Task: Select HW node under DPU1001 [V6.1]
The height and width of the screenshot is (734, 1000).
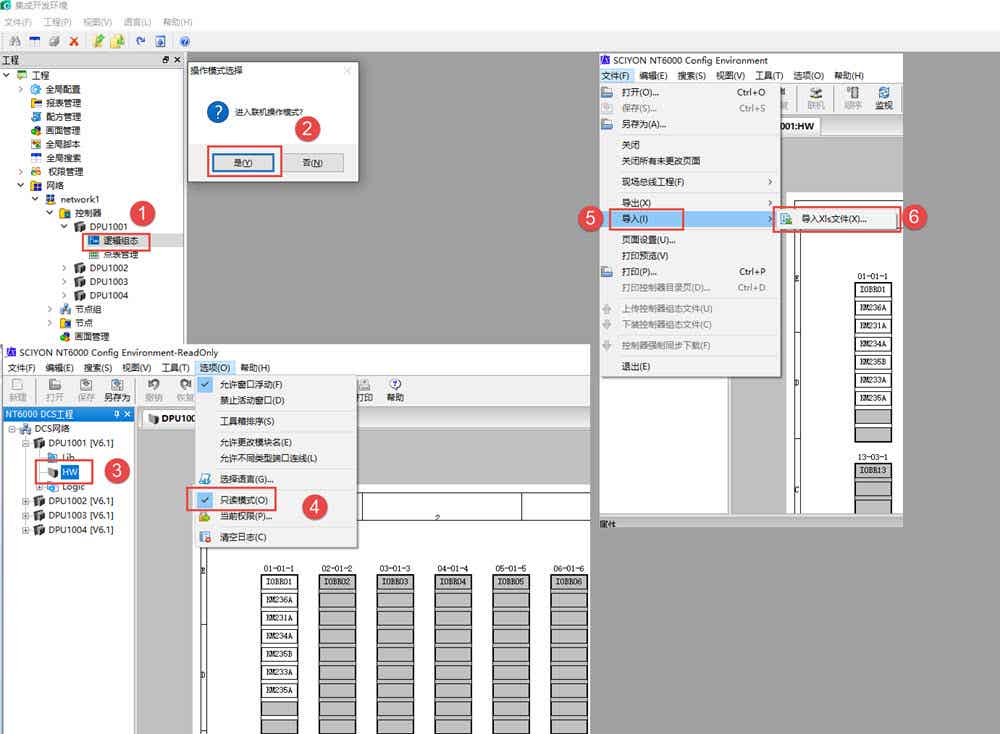Action: 70,472
